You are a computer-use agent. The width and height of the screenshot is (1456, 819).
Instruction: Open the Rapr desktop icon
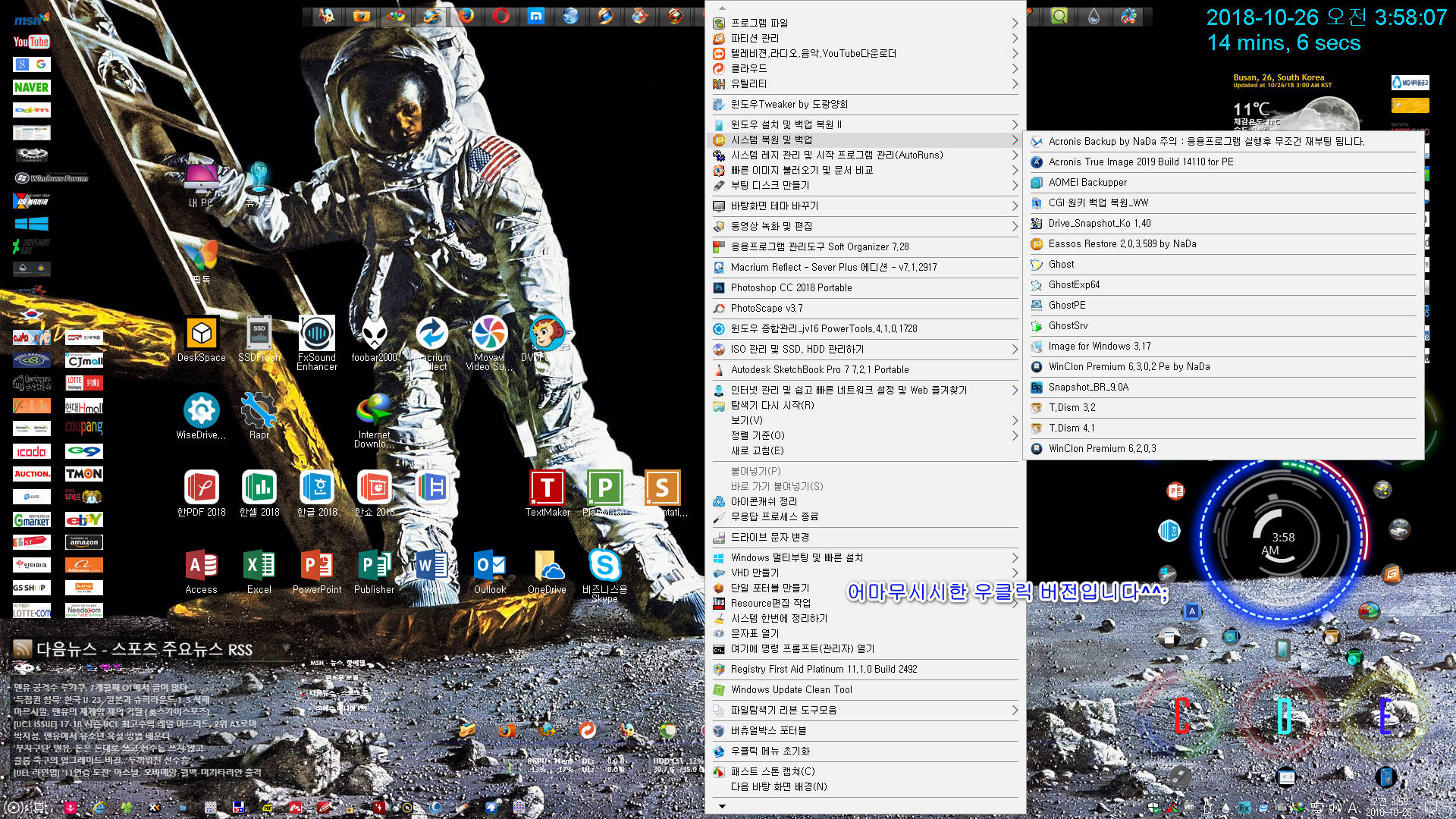[x=259, y=416]
